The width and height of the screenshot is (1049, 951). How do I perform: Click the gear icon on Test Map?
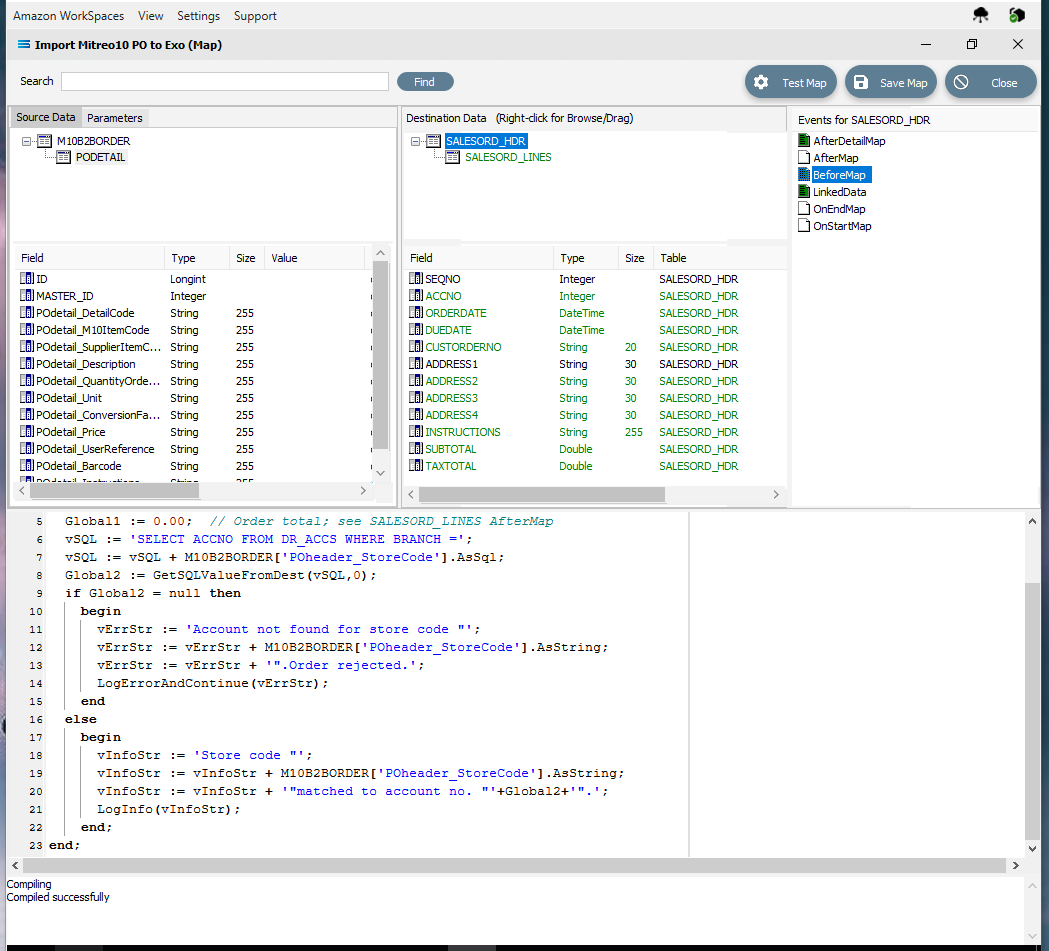click(761, 82)
